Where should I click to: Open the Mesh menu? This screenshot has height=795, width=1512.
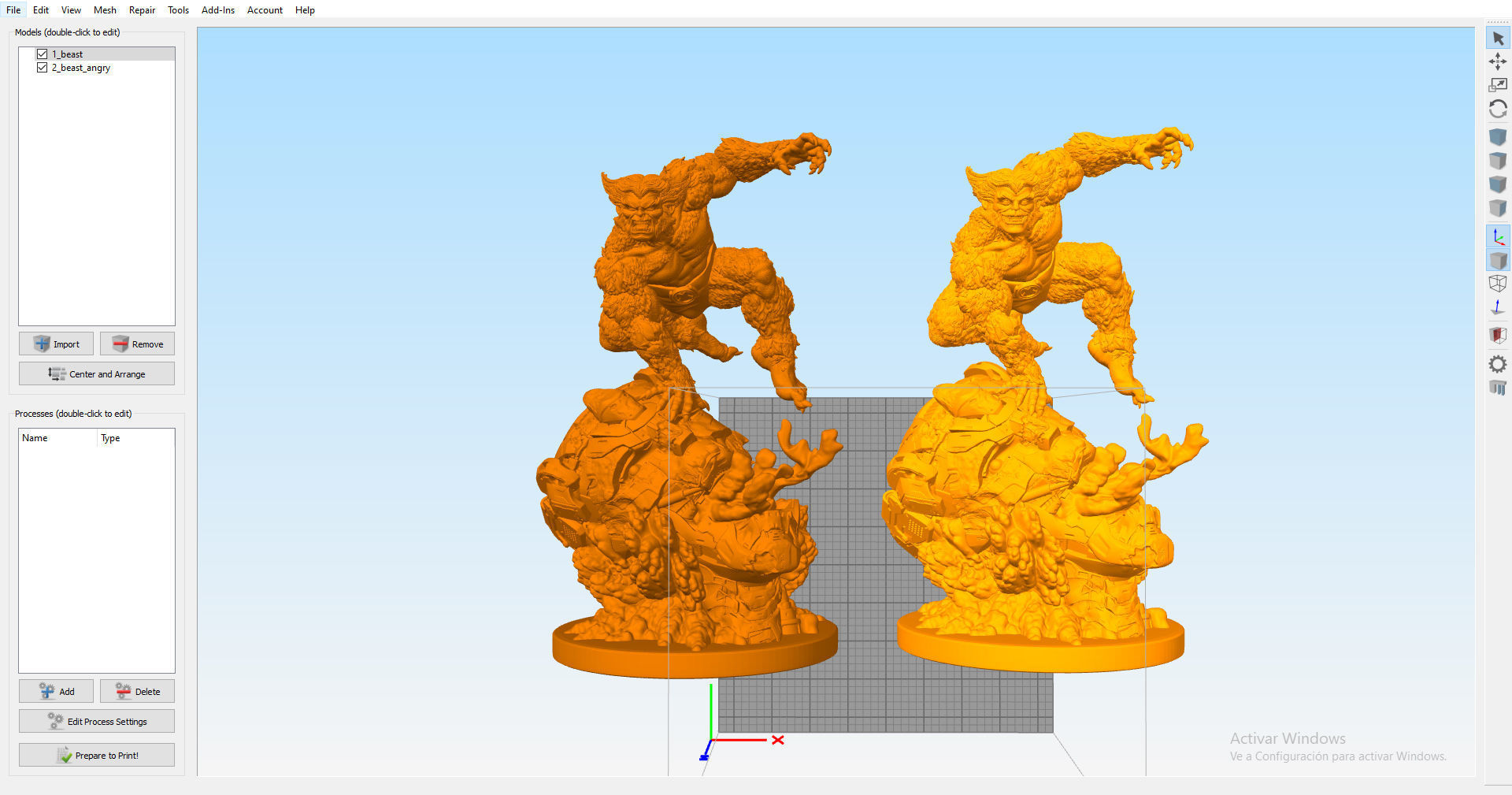[105, 10]
